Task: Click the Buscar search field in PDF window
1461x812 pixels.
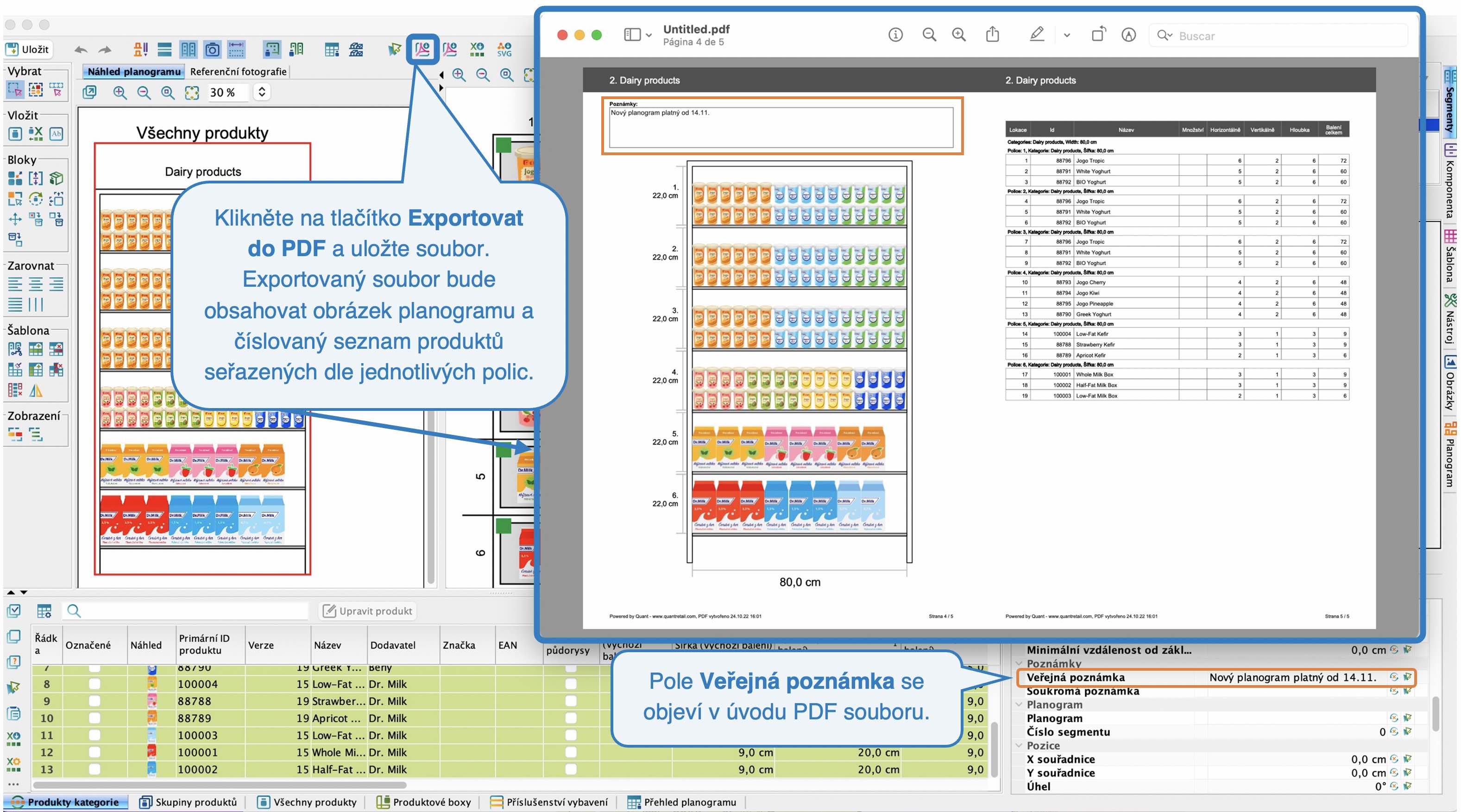Action: [1279, 36]
